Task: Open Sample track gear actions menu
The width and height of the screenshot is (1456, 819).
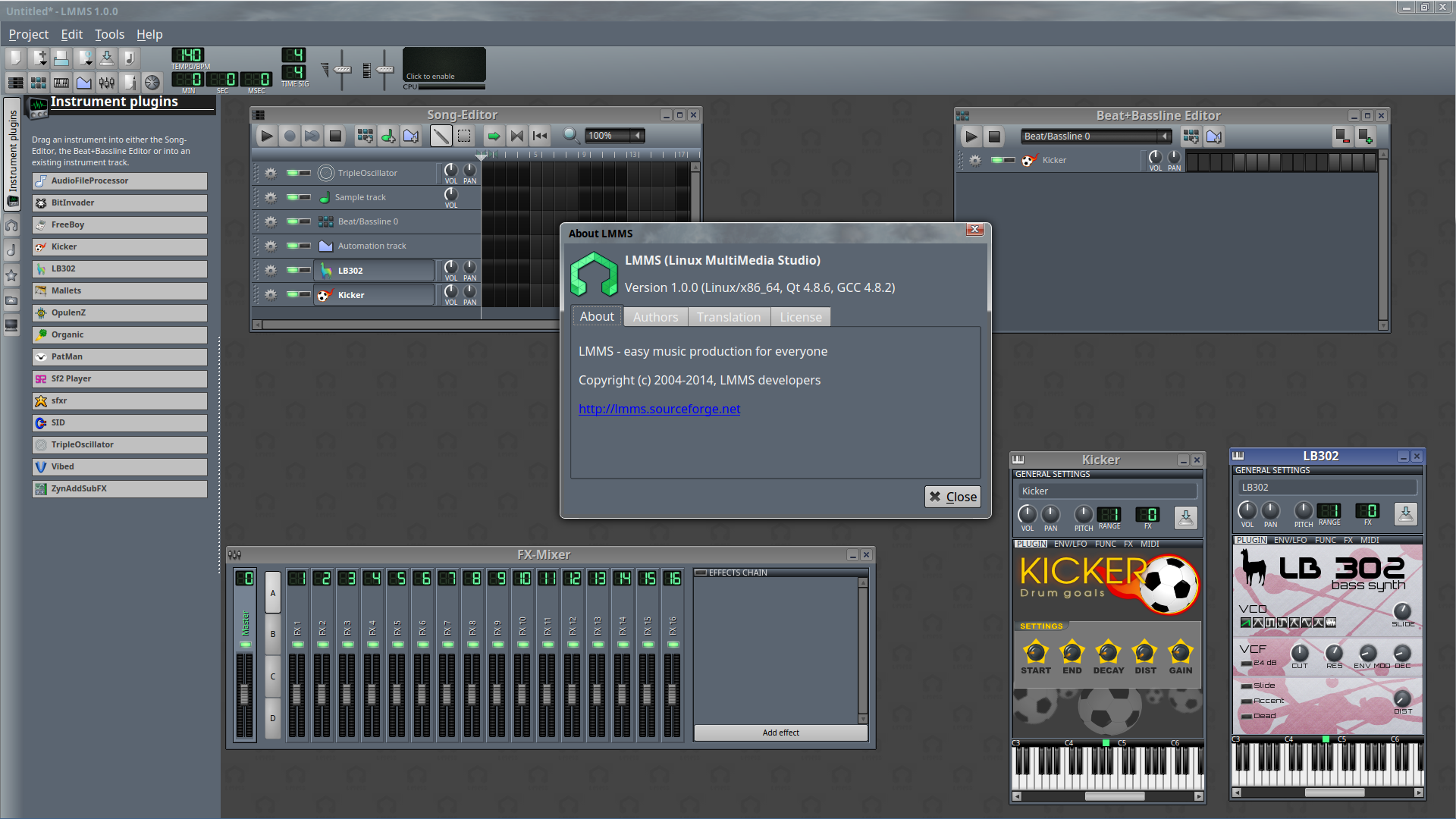Action: pos(271,197)
